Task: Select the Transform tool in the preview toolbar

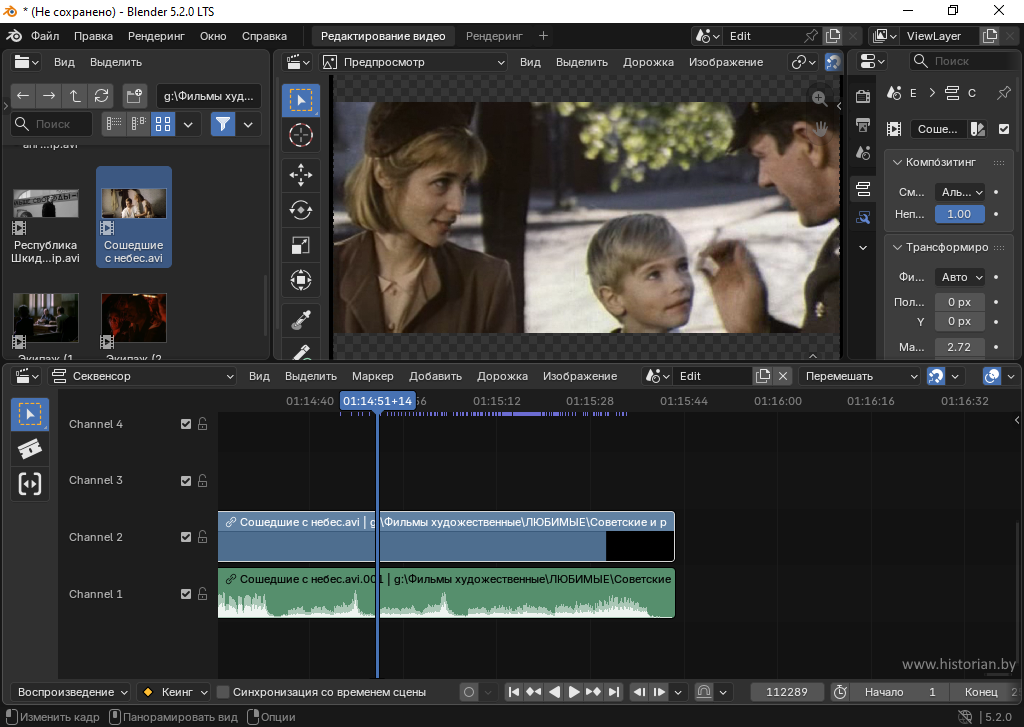Action: pos(300,280)
